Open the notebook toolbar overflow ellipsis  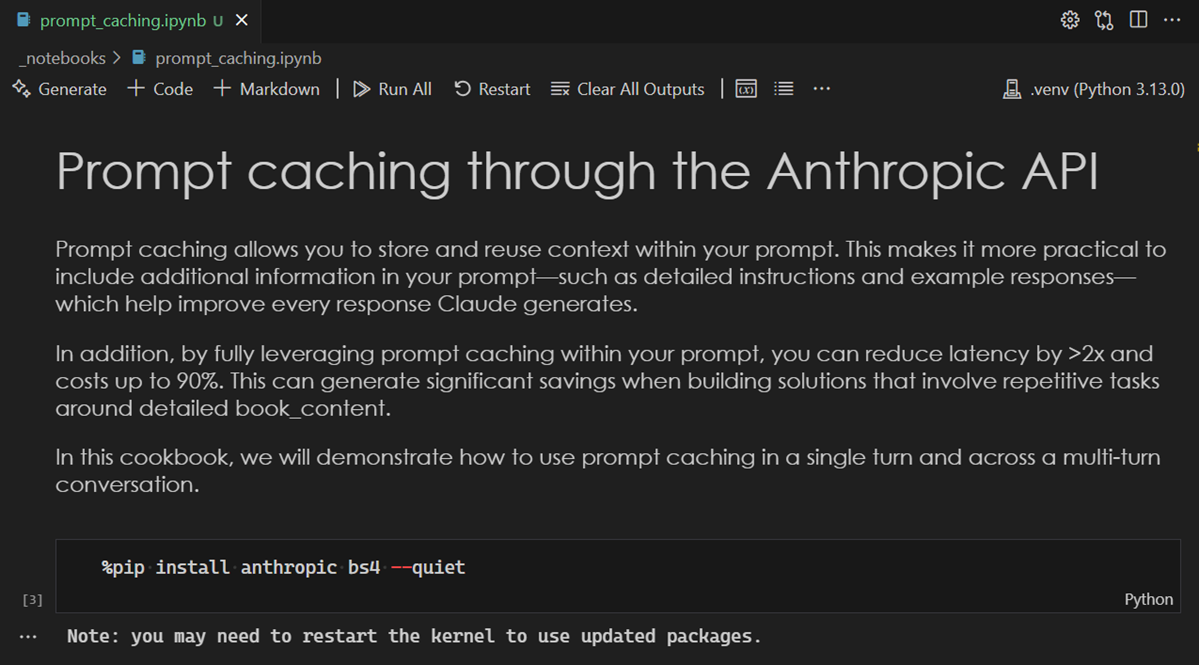click(821, 88)
